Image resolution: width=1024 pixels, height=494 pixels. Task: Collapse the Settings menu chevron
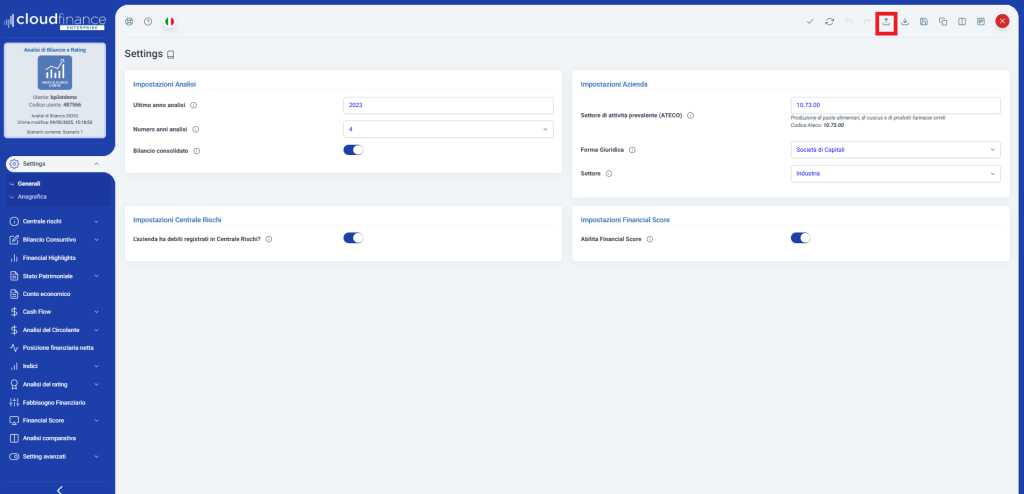pyautogui.click(x=97, y=164)
